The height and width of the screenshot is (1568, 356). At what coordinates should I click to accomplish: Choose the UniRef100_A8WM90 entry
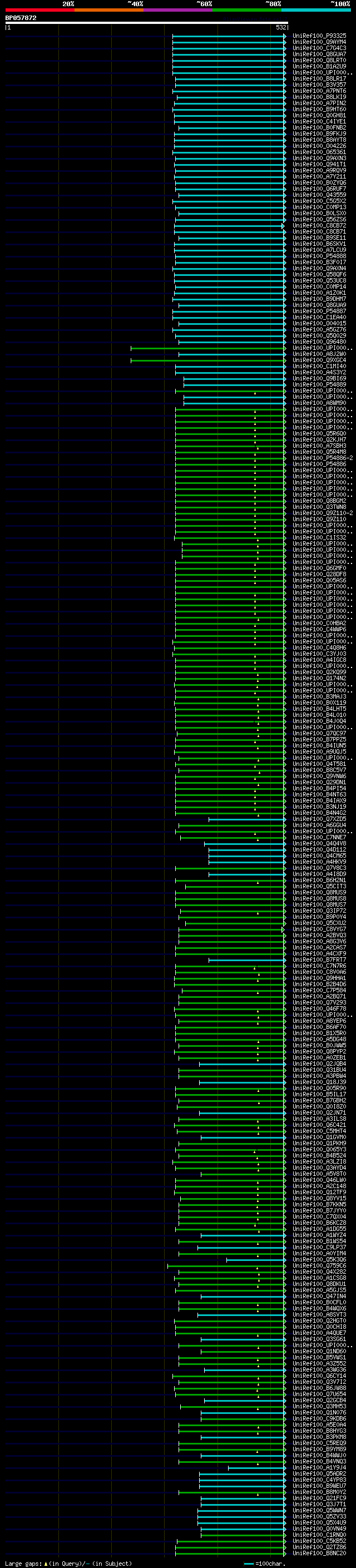pos(319,402)
